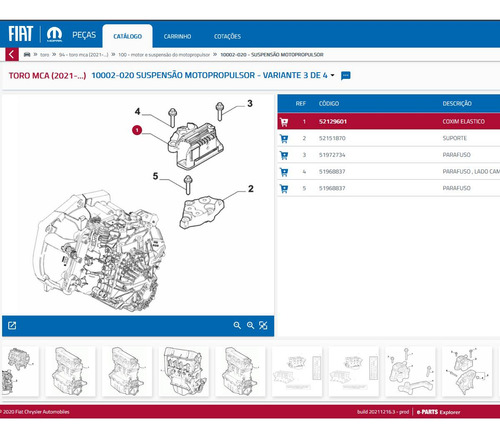Viewport: 500px width, 439px height.
Task: Open fifth engine block thumbnail
Action: (240, 371)
